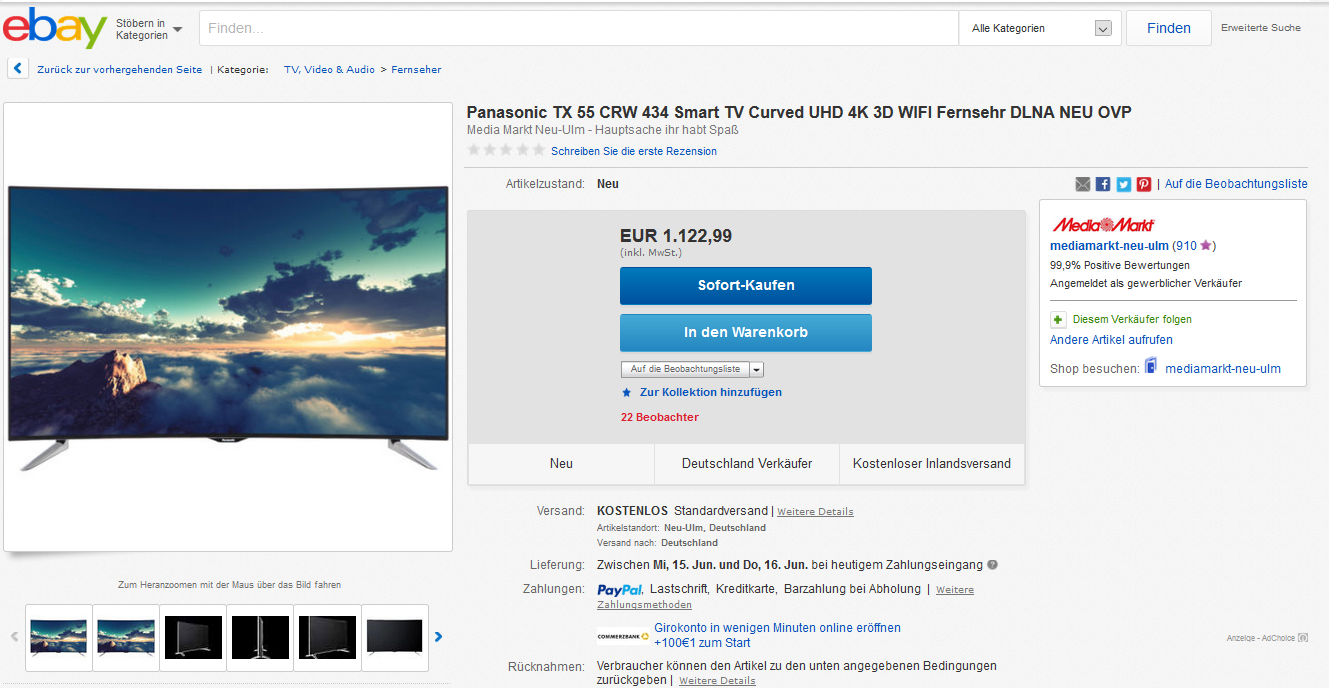Open Weitere Details in the Versand row
Screen dimensions: 1329x688
click(815, 512)
